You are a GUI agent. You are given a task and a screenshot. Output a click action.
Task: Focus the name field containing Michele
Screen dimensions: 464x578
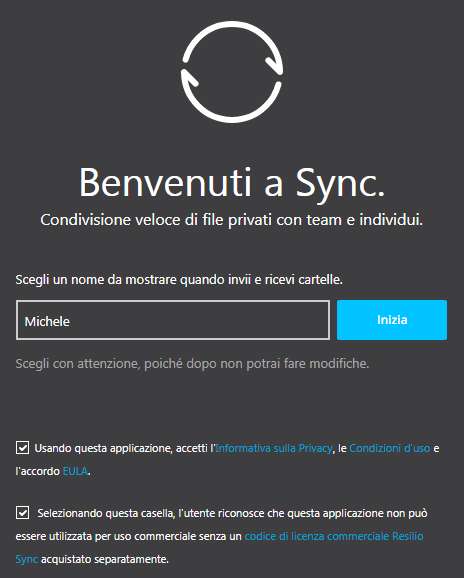[x=173, y=320]
